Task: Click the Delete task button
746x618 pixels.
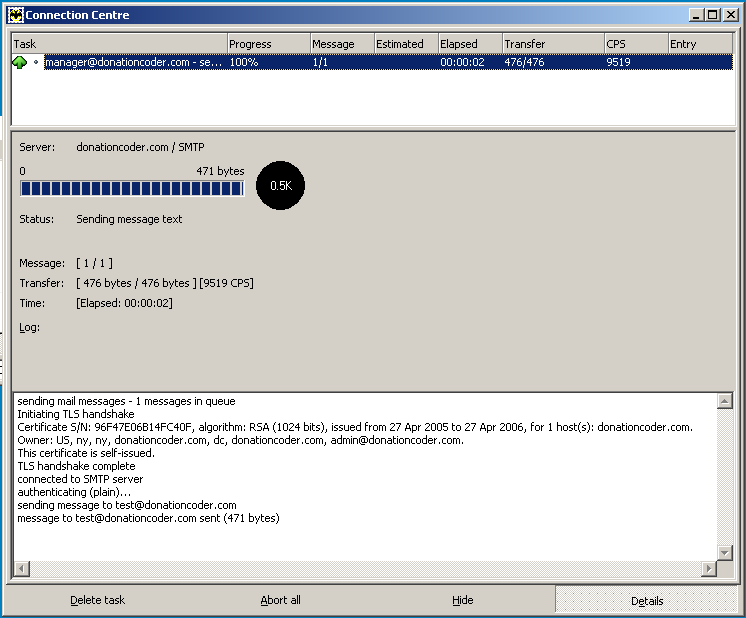Action: (x=97, y=600)
